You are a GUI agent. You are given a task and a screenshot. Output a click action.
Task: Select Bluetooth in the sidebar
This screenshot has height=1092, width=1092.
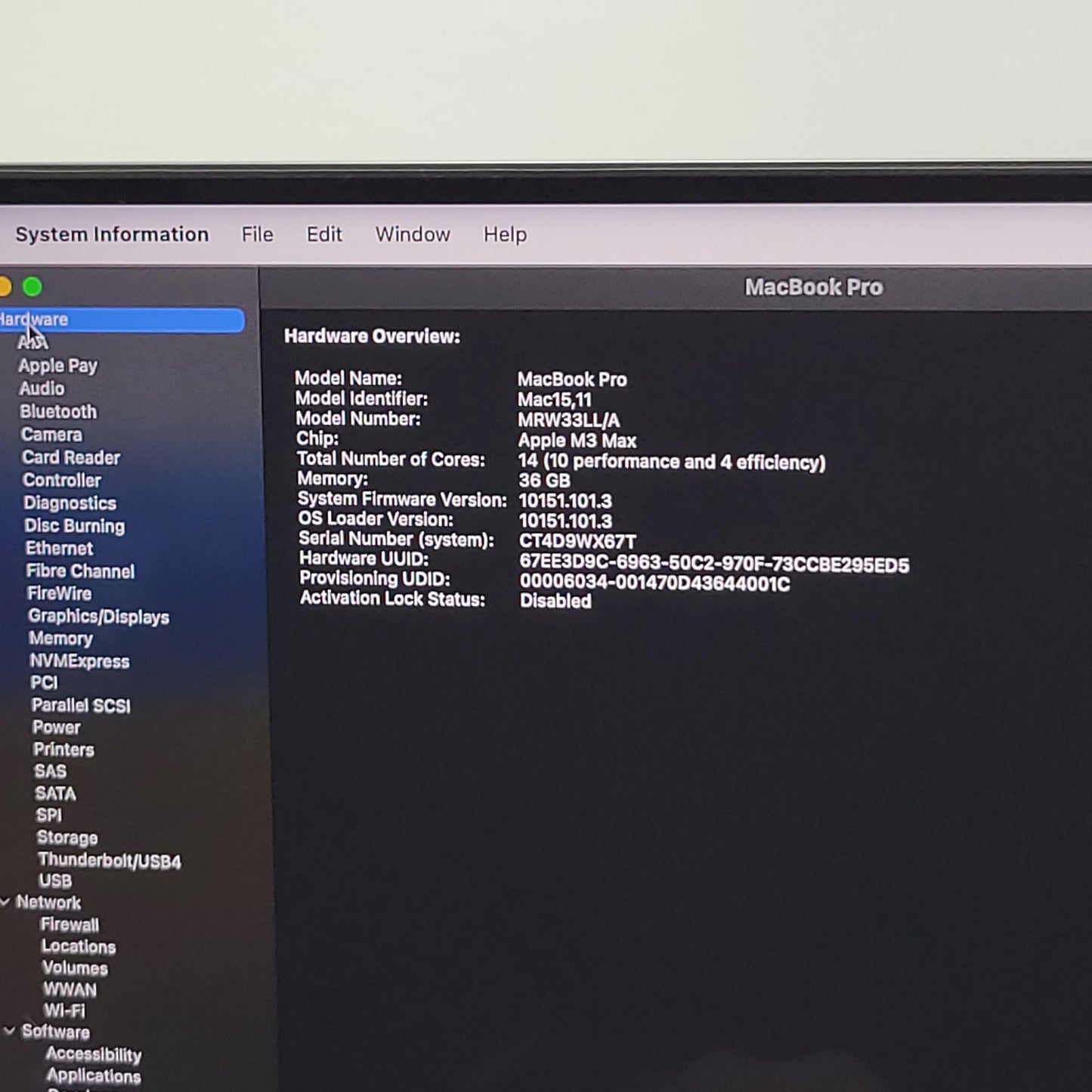click(x=58, y=412)
